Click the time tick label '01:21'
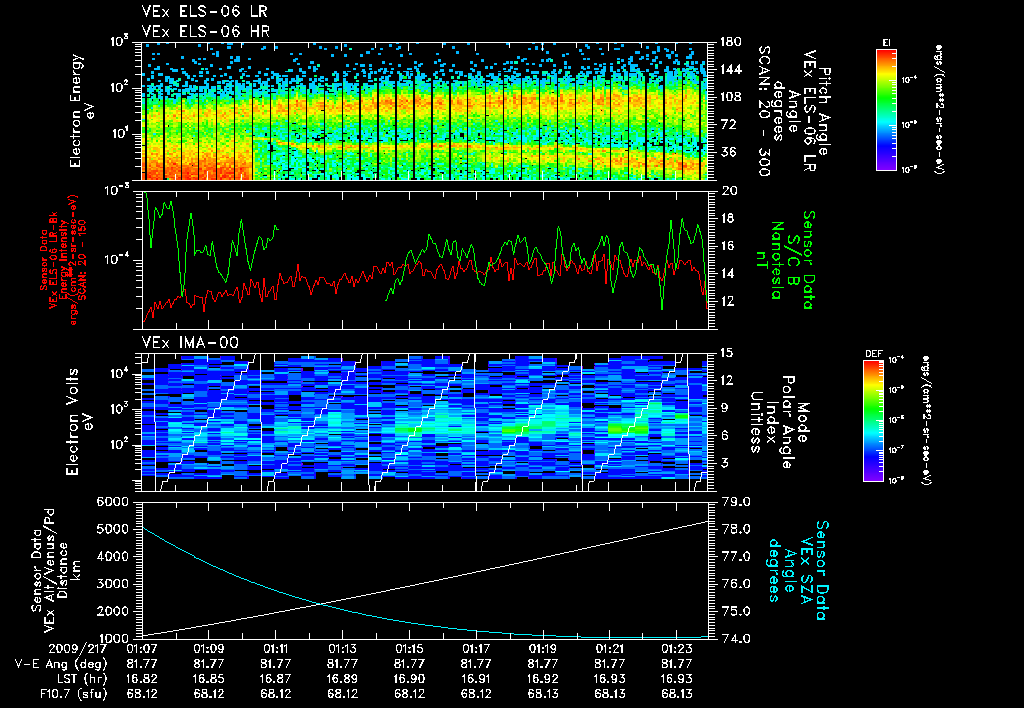Image resolution: width=1024 pixels, height=708 pixels. coord(609,650)
